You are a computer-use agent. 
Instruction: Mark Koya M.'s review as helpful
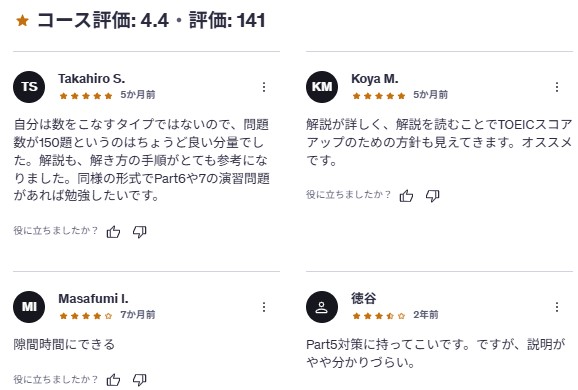[406, 195]
